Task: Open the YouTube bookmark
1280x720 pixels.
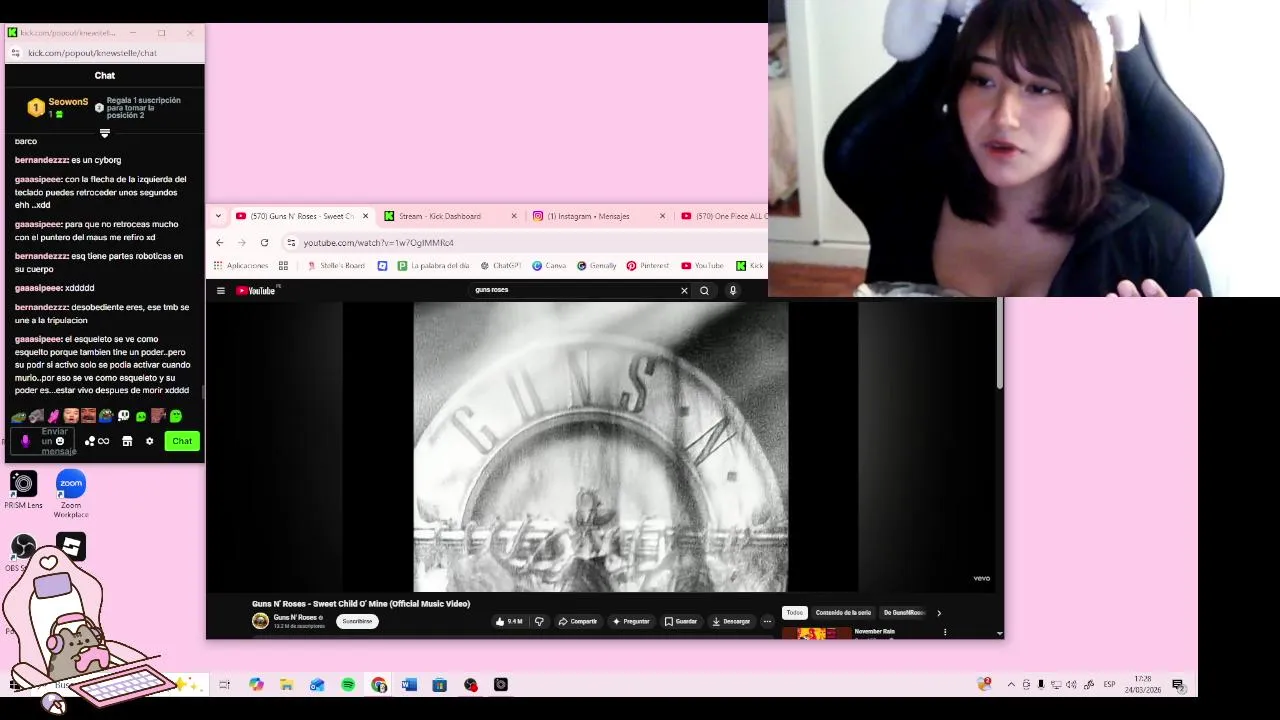Action: pos(702,266)
